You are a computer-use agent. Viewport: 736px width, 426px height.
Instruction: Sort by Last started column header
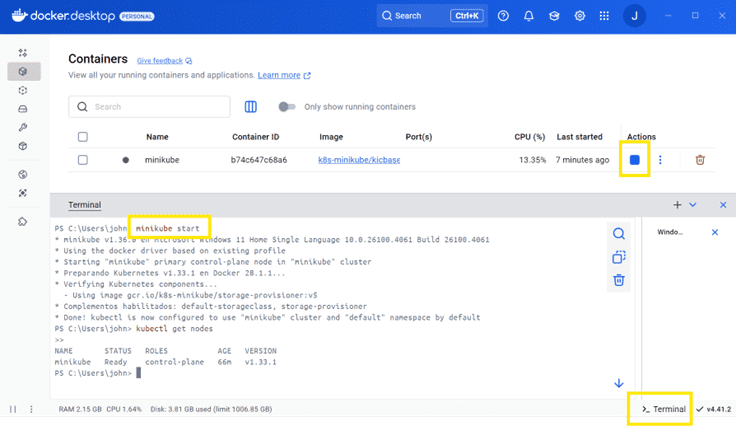click(x=579, y=137)
